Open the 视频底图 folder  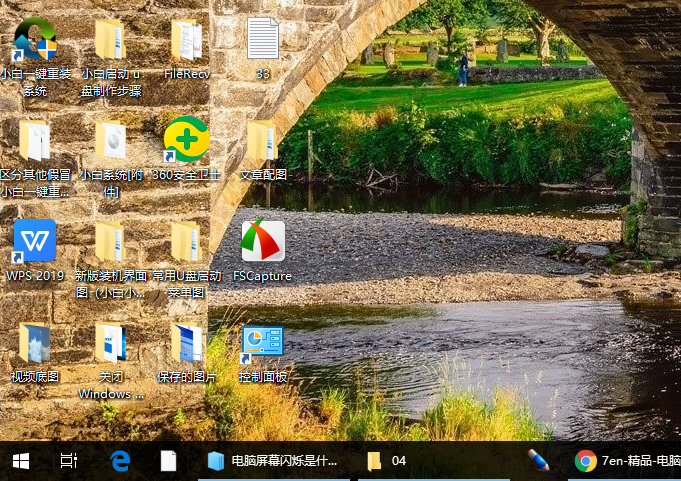pyautogui.click(x=34, y=343)
